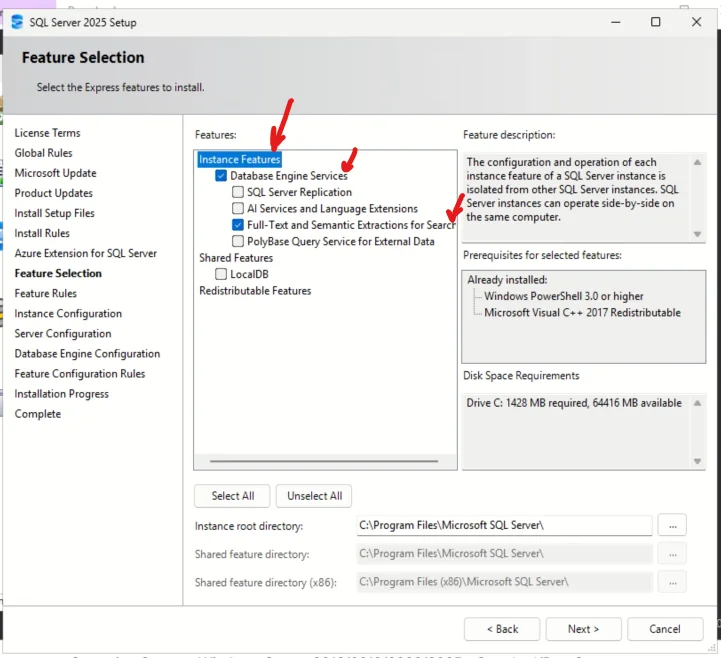
Task: Select Product Updates step in sidebar
Action: (x=53, y=193)
